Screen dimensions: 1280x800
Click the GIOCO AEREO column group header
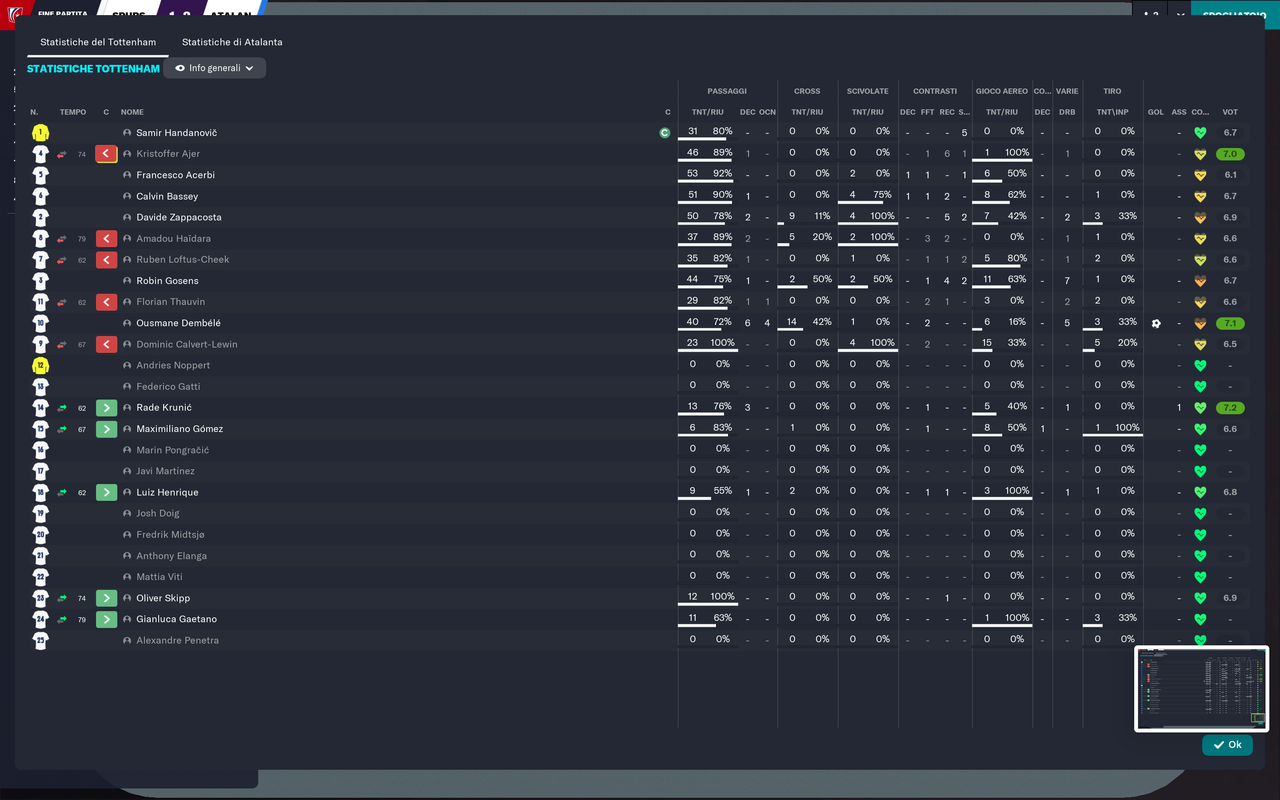[1001, 91]
